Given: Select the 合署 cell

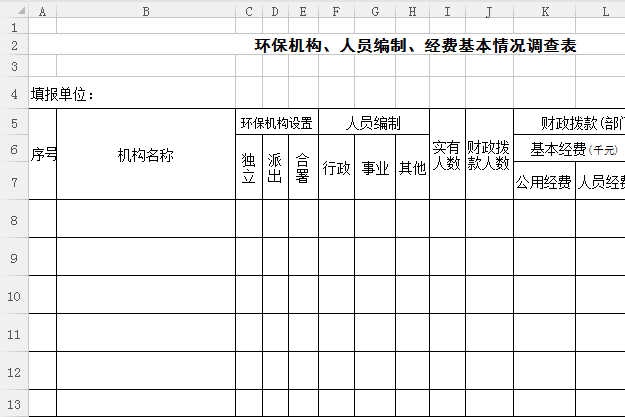Looking at the screenshot, I should pyautogui.click(x=303, y=168).
